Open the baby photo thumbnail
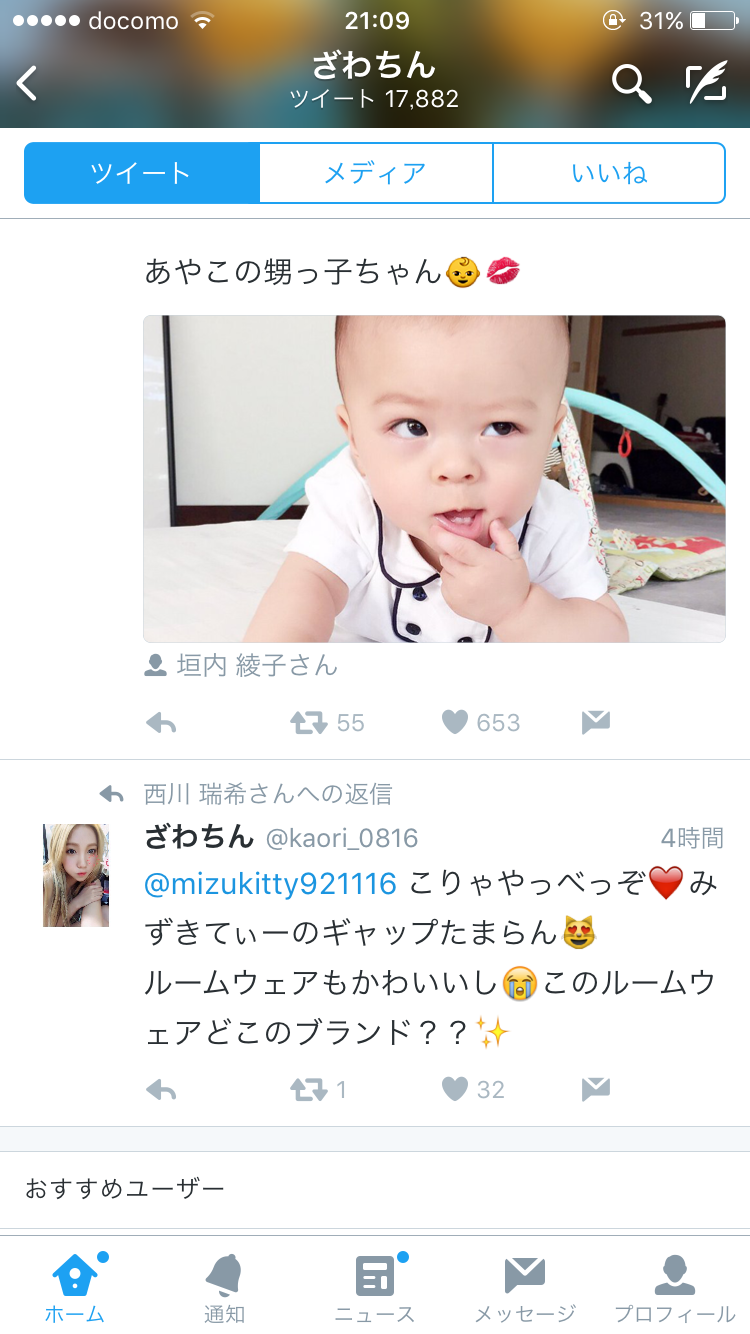 434,479
